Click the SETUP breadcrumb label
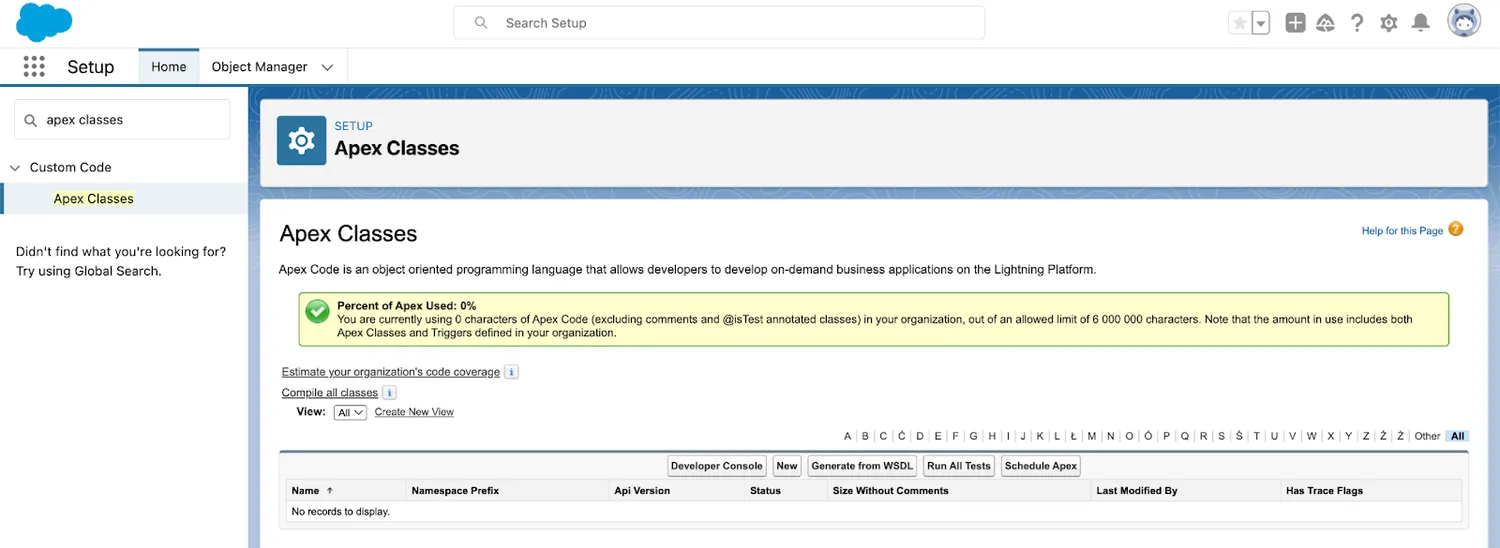1500x548 pixels. (x=354, y=126)
